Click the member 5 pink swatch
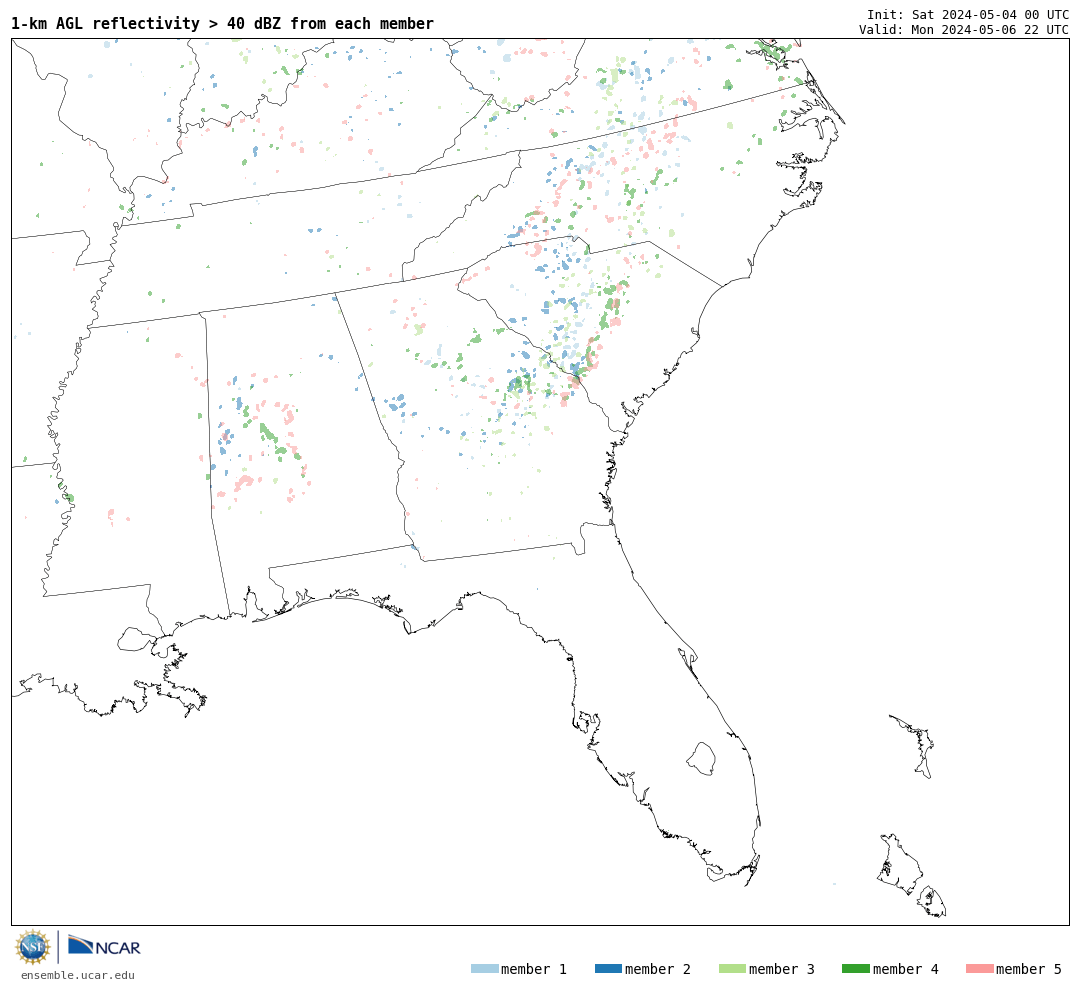Screen dimensions: 1080x988 tap(979, 969)
